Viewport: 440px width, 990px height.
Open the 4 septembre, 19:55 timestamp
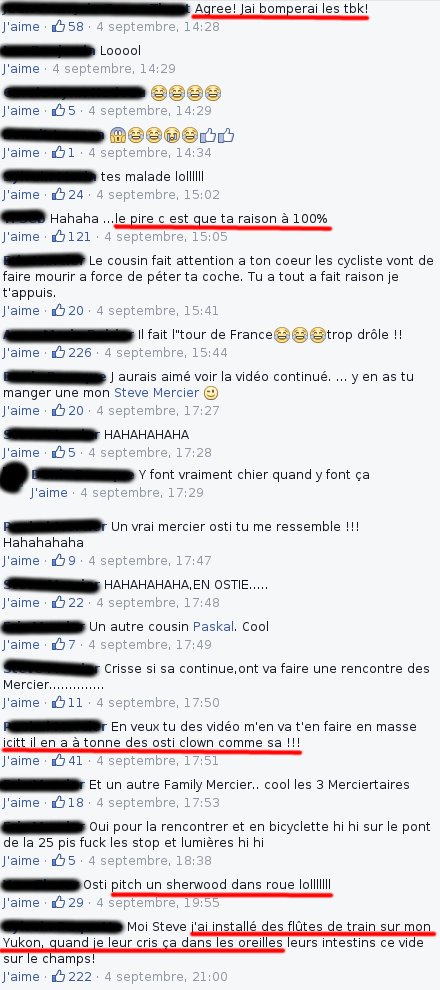pyautogui.click(x=158, y=902)
